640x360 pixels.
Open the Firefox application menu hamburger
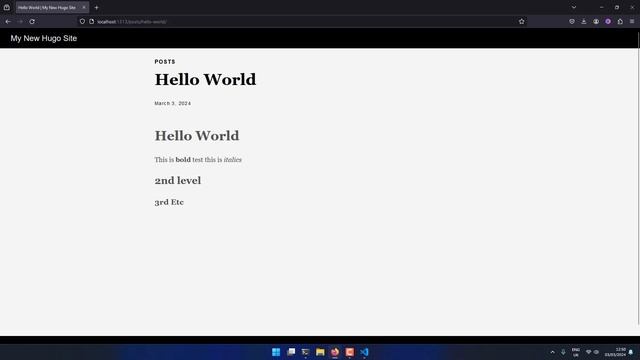tap(632, 22)
